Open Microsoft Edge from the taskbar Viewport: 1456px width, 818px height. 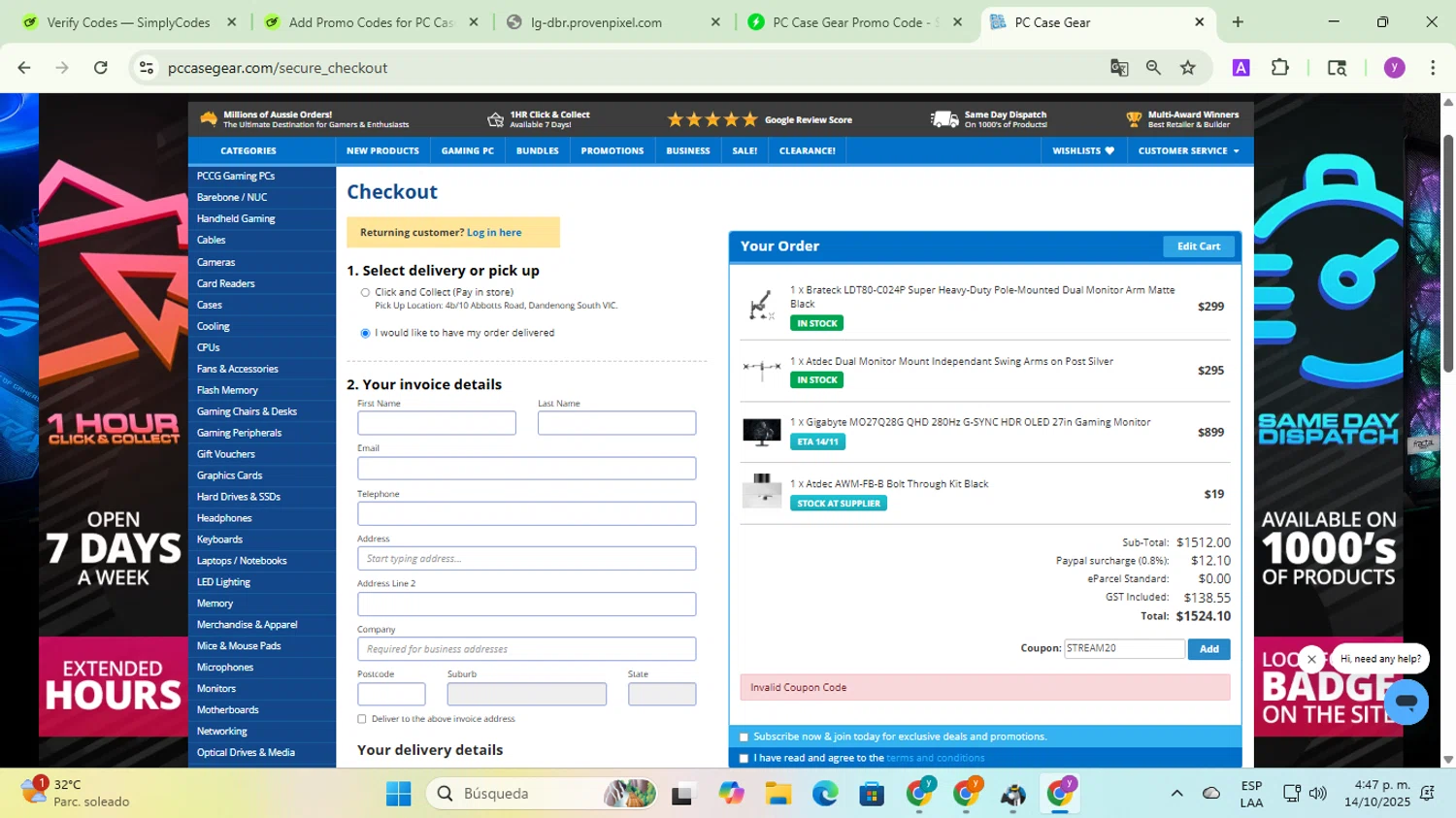825,794
